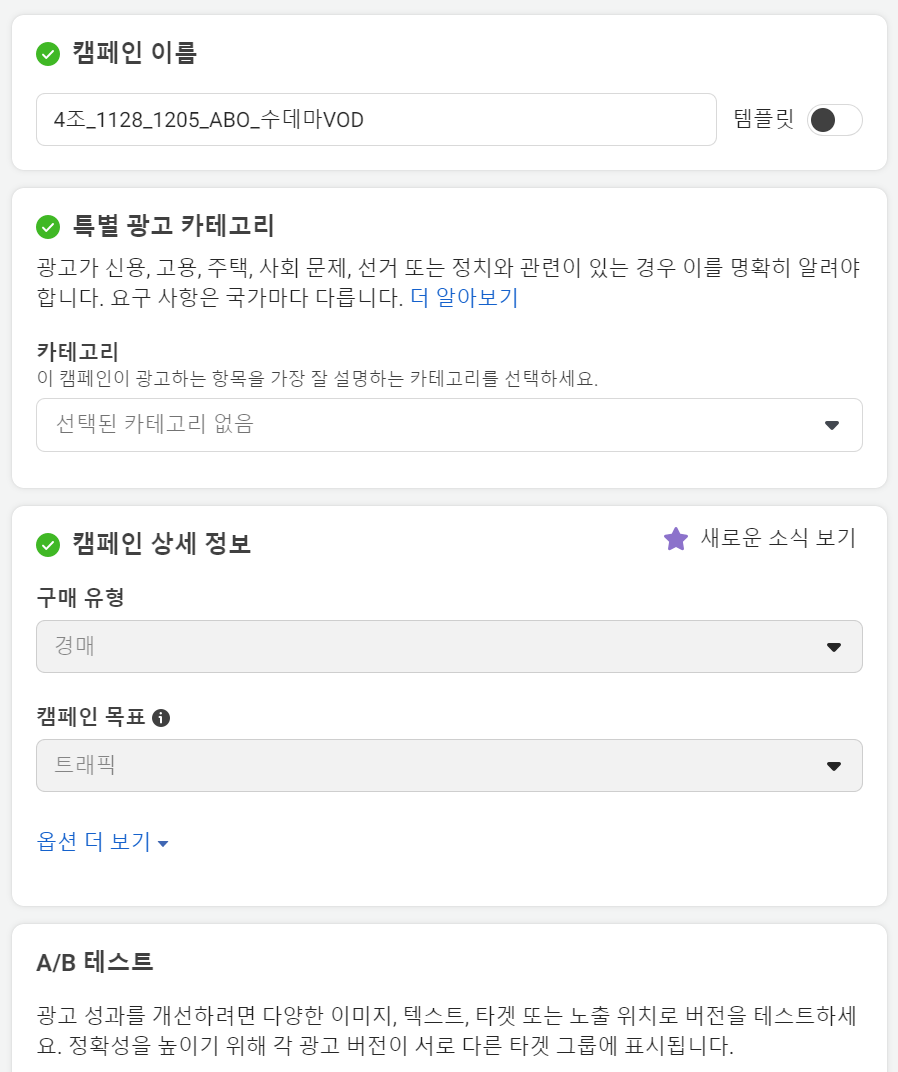
Task: Click green check beside 특별 광고 카테고리
Action: 48,227
